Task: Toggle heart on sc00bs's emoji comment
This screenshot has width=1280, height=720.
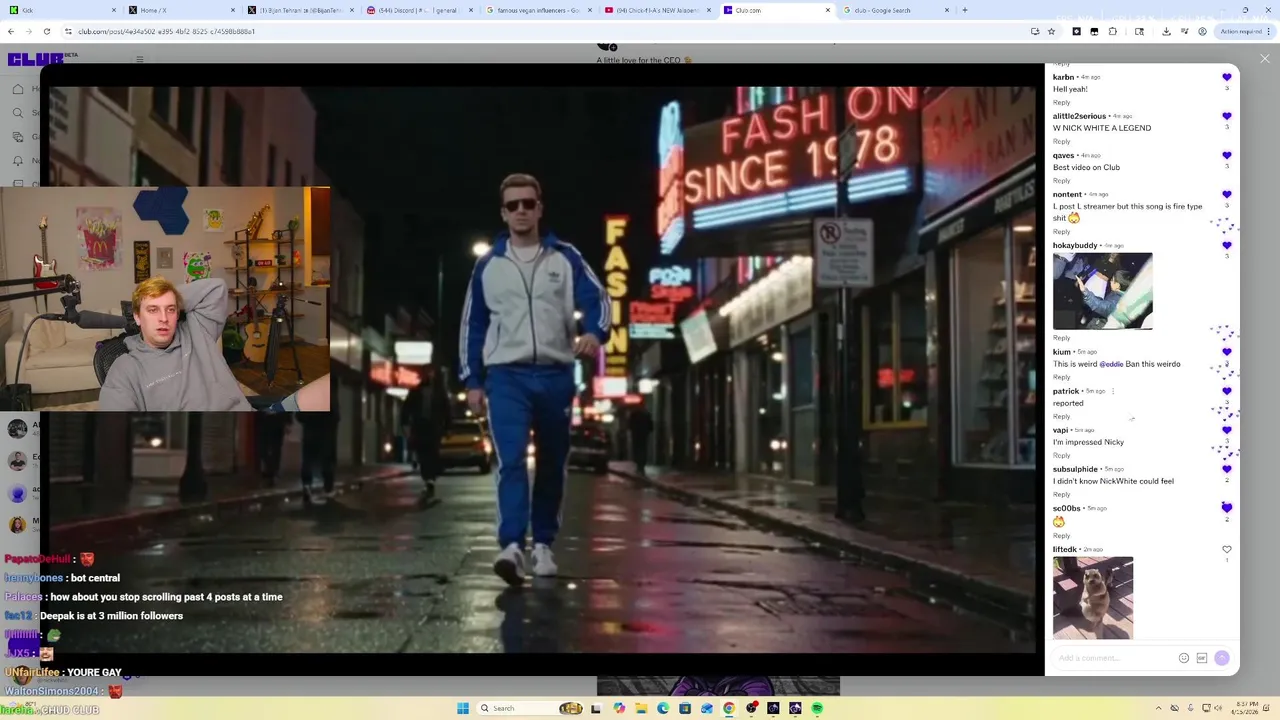Action: [1227, 508]
